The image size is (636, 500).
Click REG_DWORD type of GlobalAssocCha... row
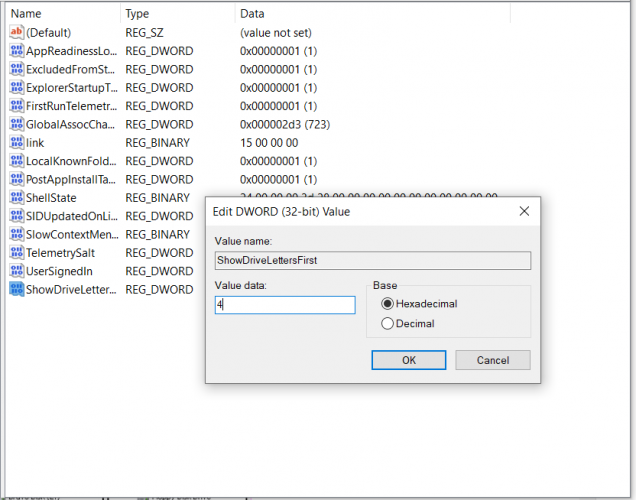(x=159, y=124)
